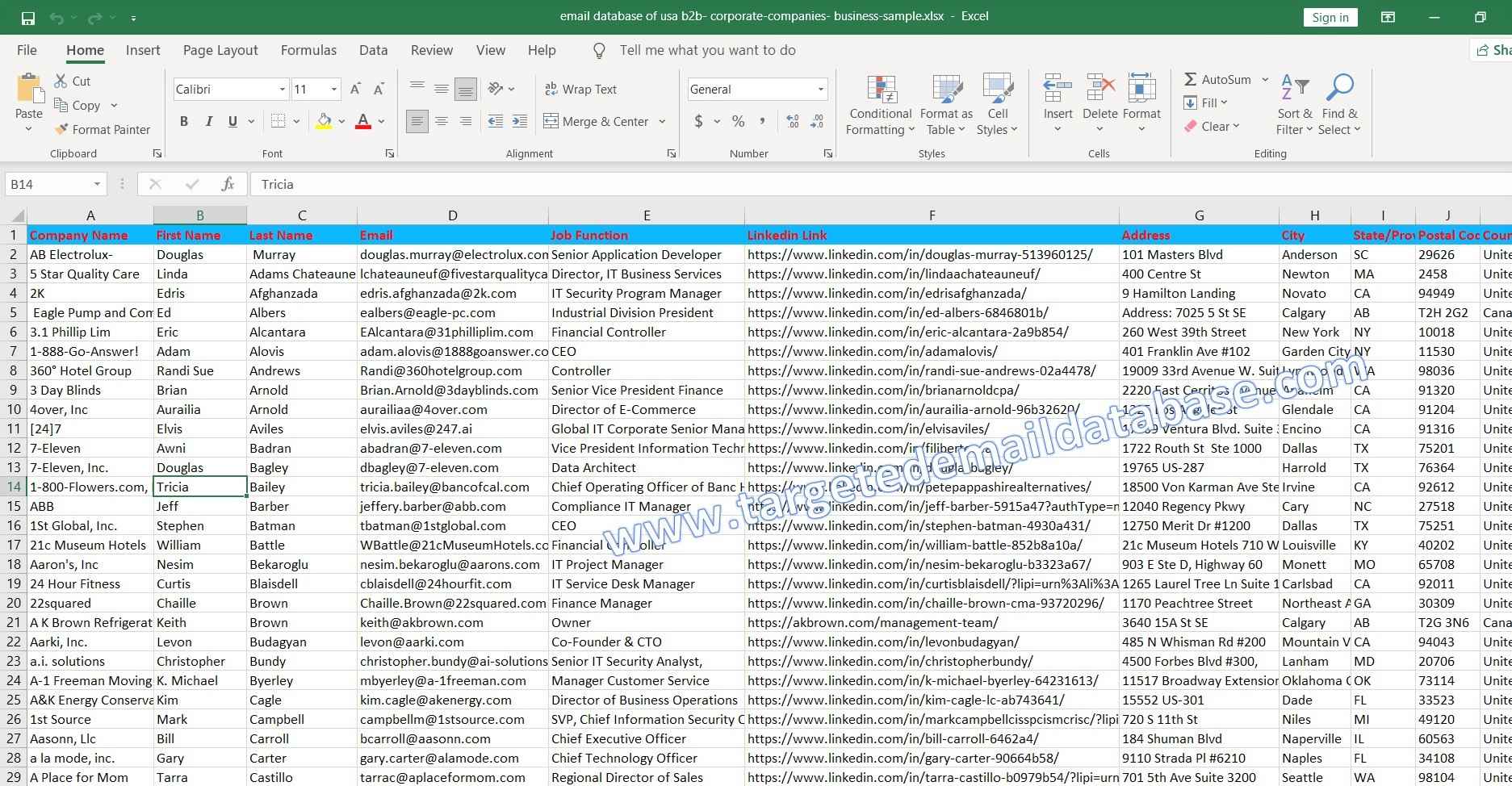Click Merge & Center button

(597, 121)
